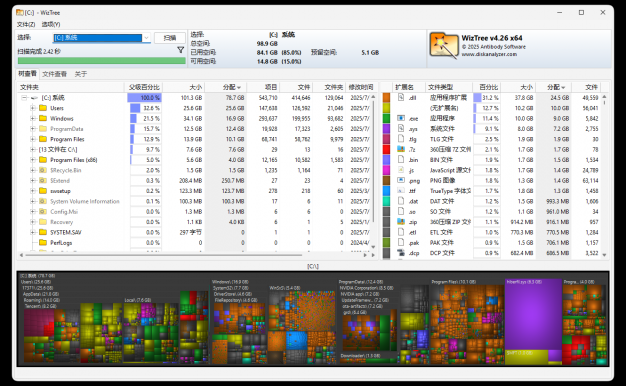Click the WizTree title bar app icon
Image resolution: width=626 pixels, height=386 pixels.
(20, 12)
